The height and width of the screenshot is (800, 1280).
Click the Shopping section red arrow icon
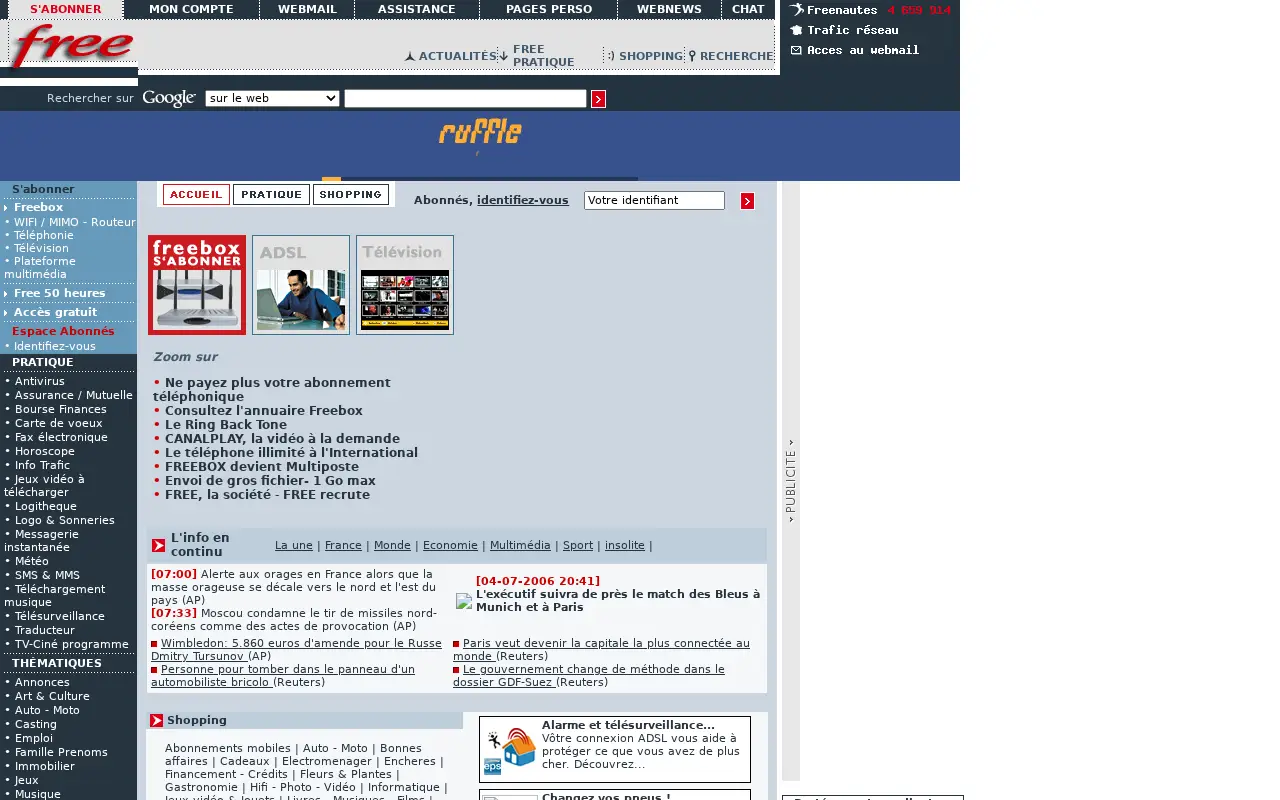[x=156, y=720]
